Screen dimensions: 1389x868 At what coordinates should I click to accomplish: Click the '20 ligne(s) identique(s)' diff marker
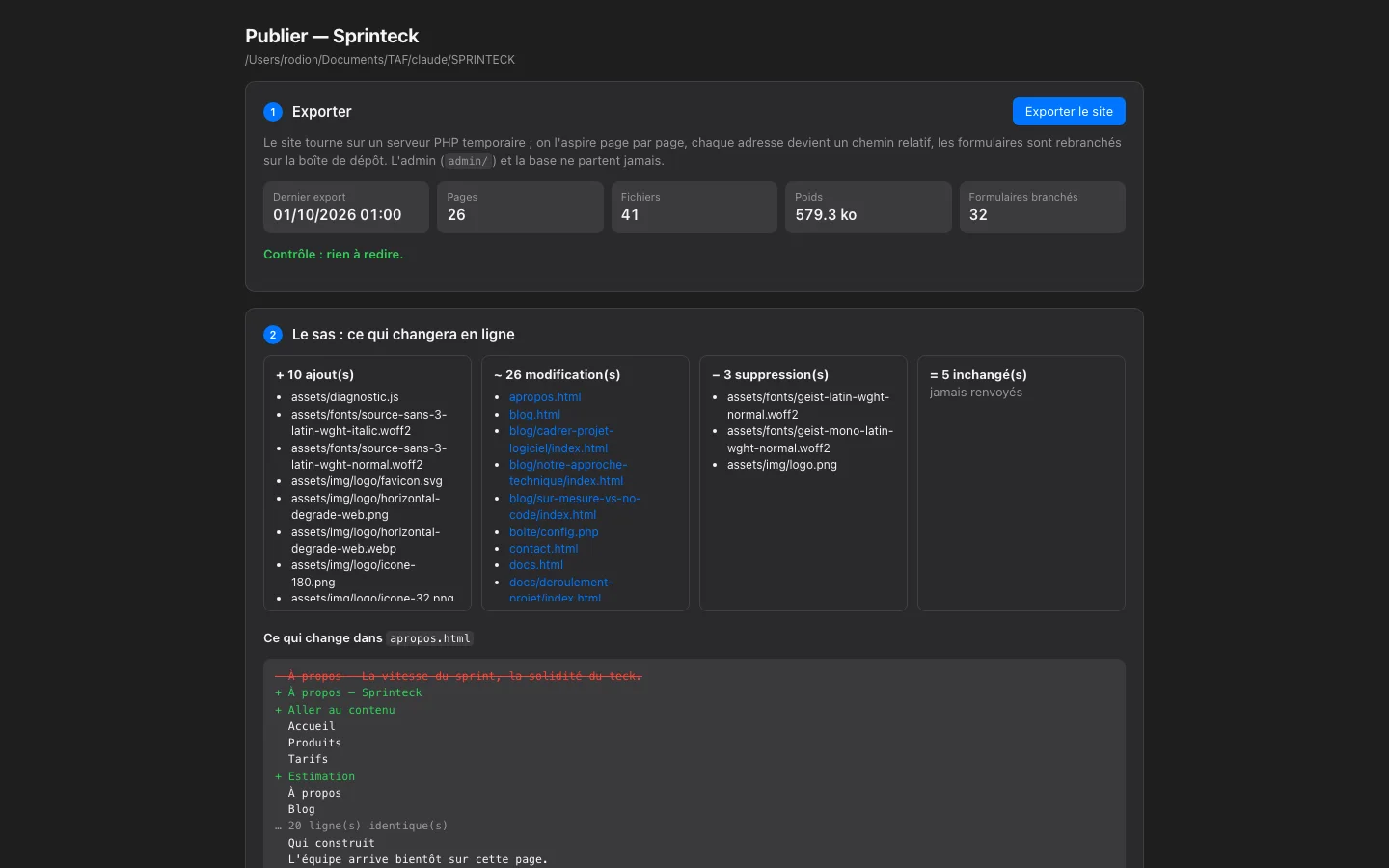[361, 826]
